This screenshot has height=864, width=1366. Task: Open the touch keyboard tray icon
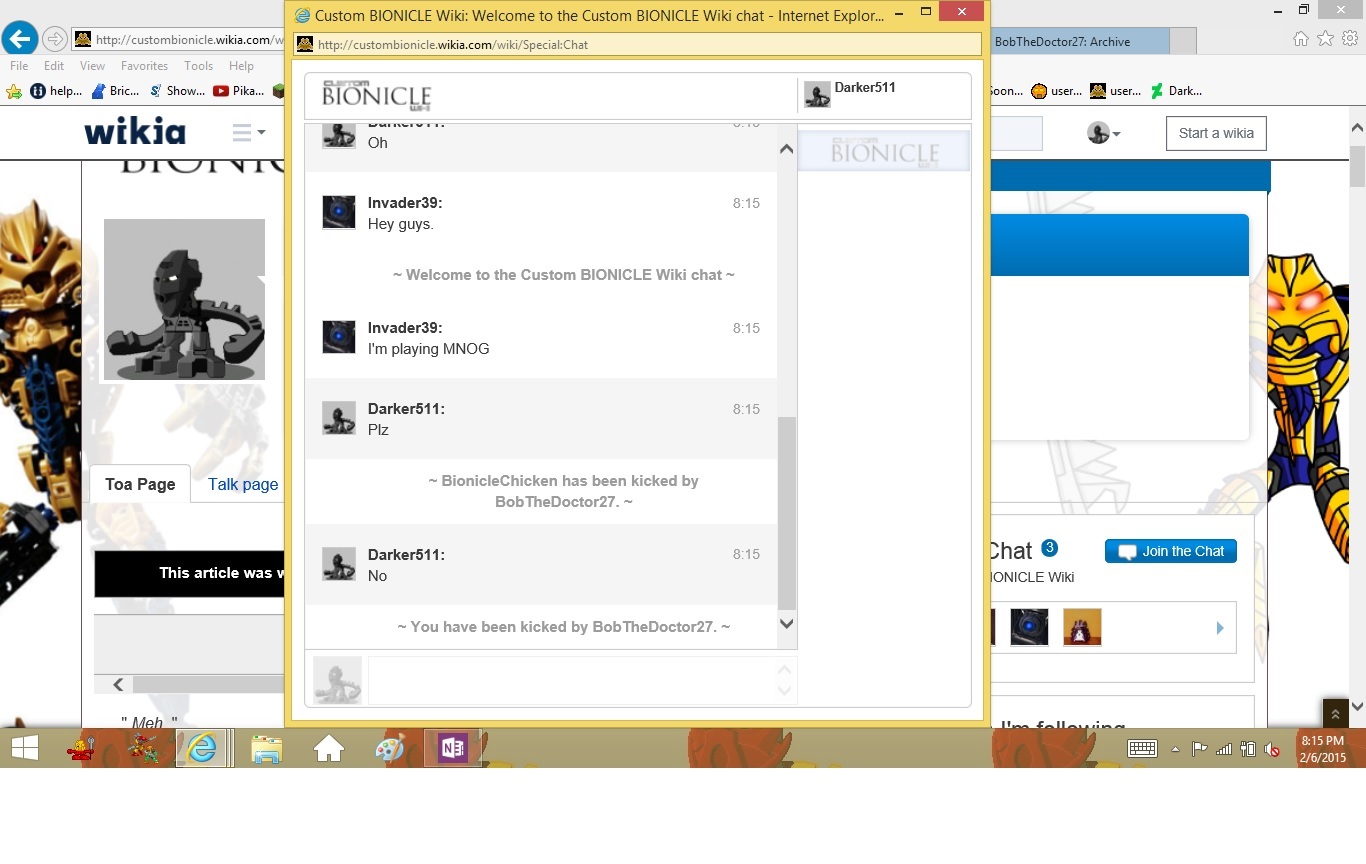coord(1142,748)
